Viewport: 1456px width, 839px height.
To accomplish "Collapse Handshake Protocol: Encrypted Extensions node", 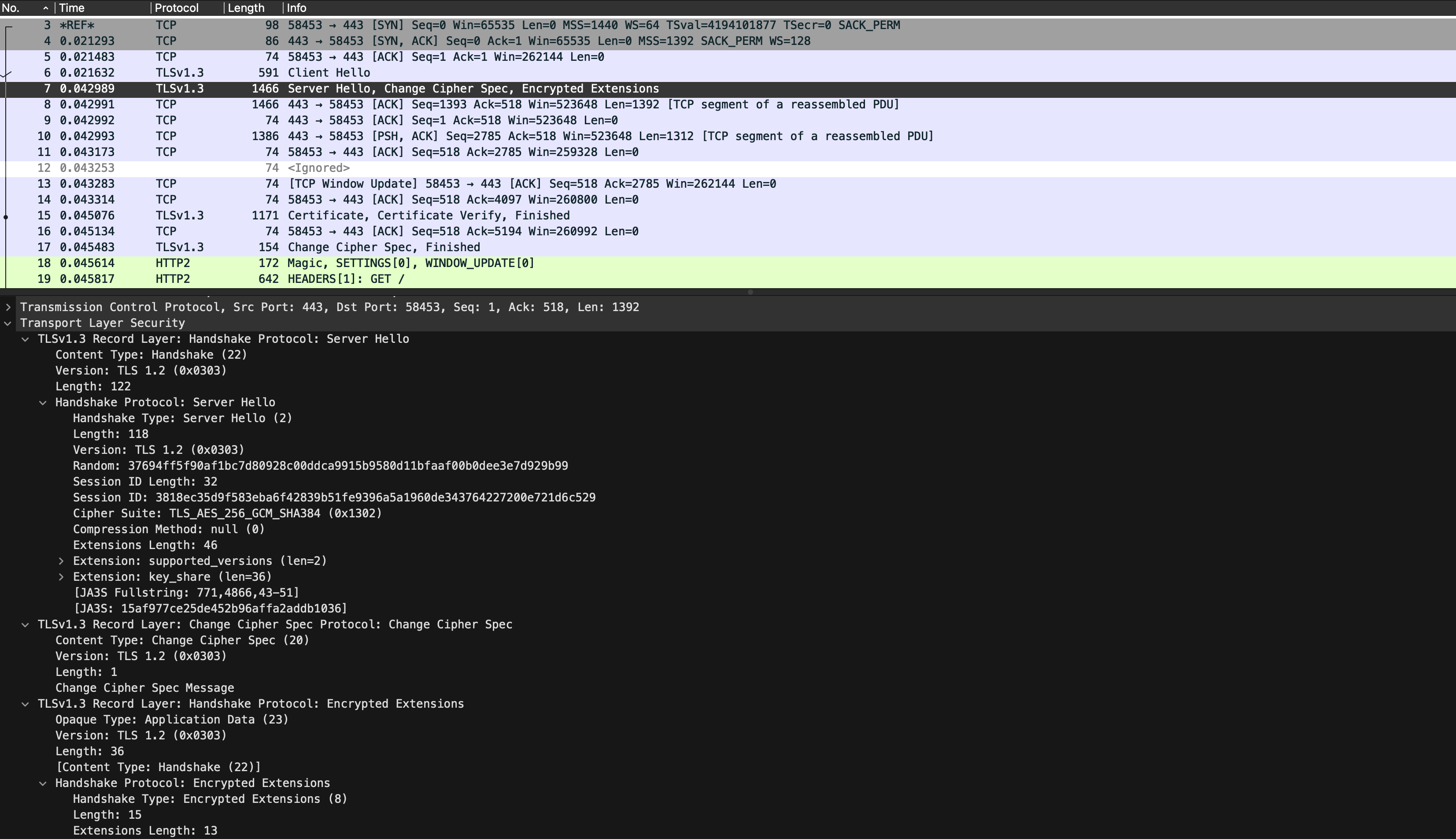I will coord(43,783).
